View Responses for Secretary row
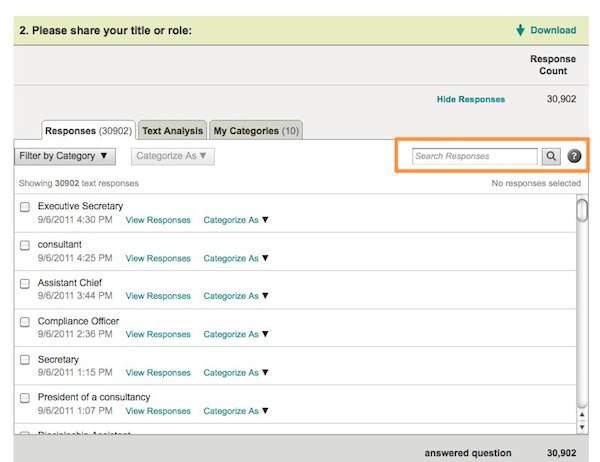 pos(158,372)
